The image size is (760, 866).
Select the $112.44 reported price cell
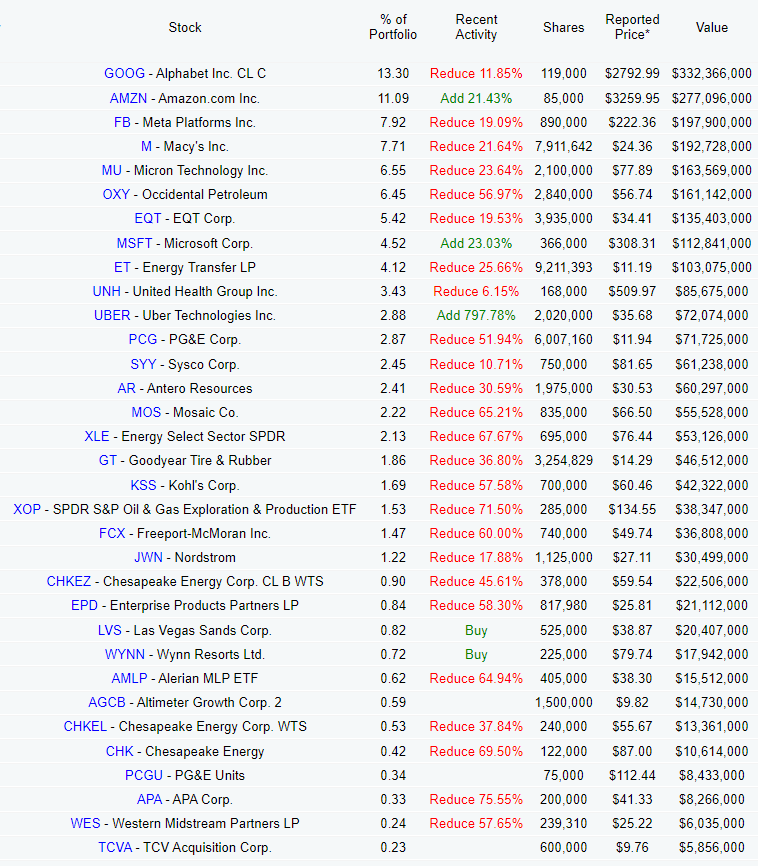pos(632,775)
